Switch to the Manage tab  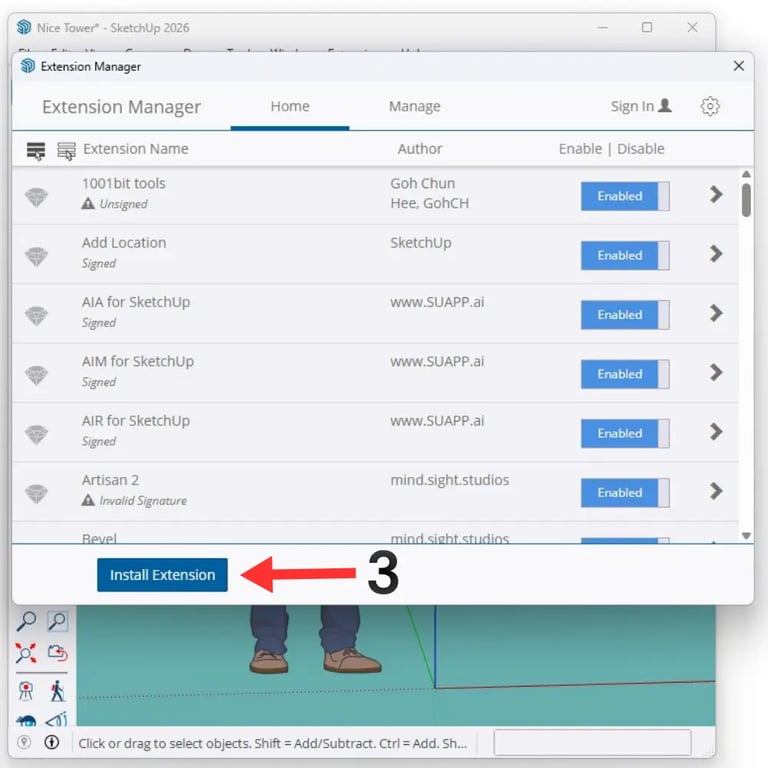click(414, 106)
